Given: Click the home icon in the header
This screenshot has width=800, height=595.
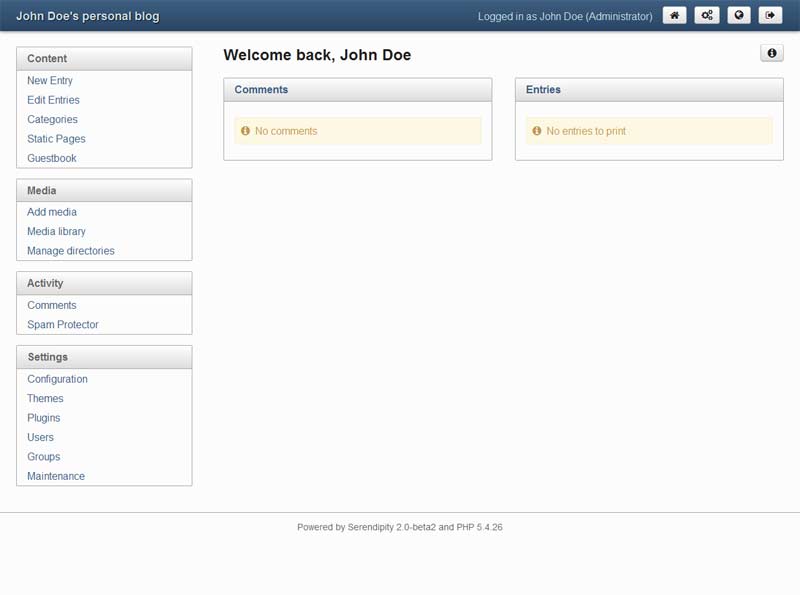Looking at the screenshot, I should click(x=675, y=15).
